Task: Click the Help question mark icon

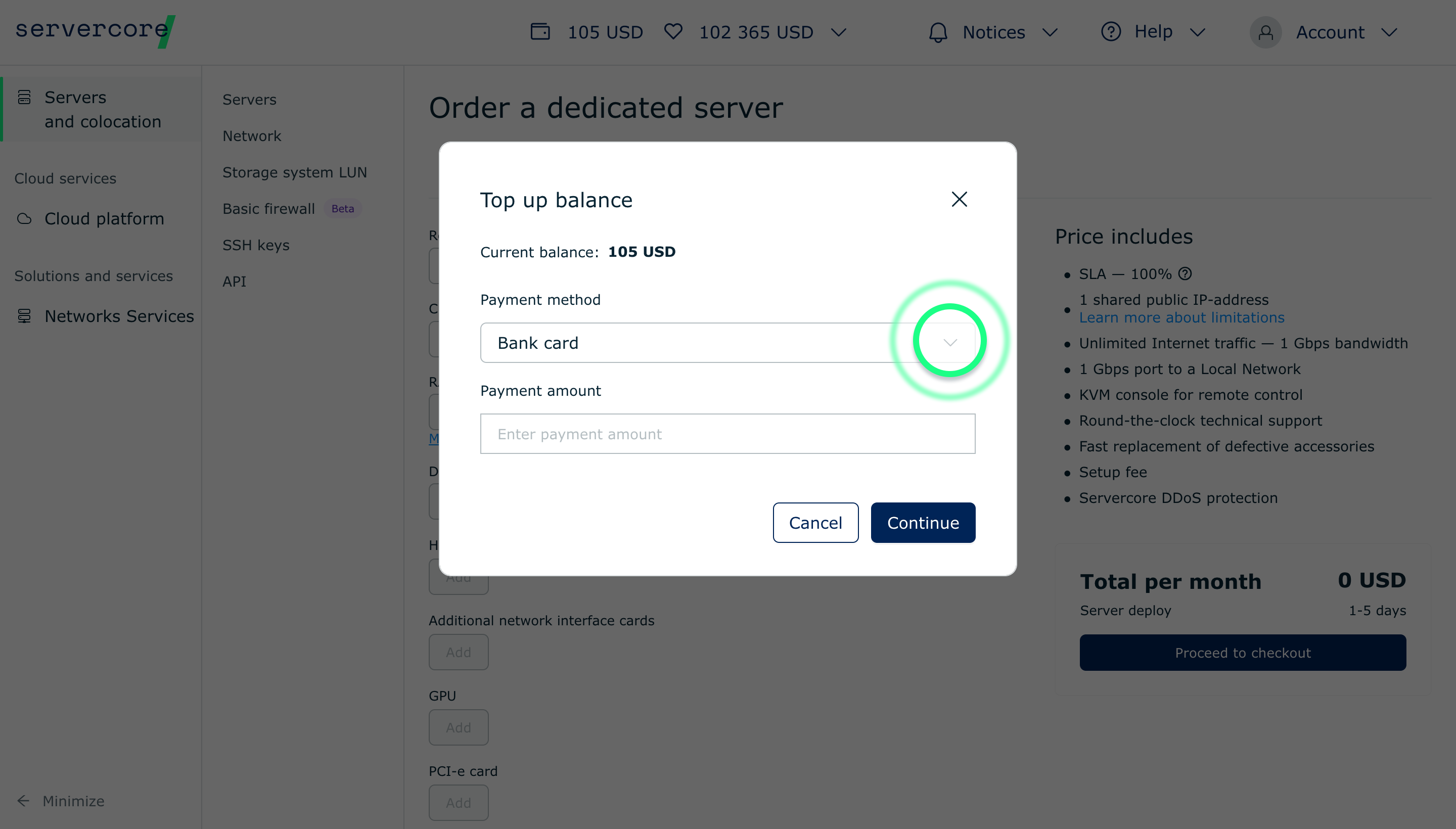Action: click(1110, 32)
